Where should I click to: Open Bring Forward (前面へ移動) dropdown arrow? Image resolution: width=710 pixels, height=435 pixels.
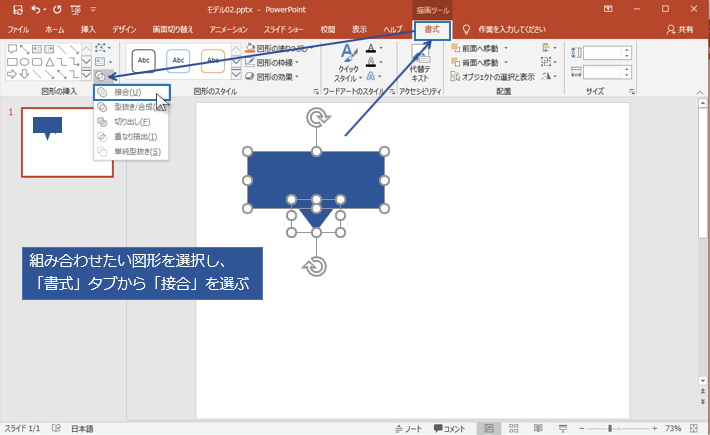506,48
